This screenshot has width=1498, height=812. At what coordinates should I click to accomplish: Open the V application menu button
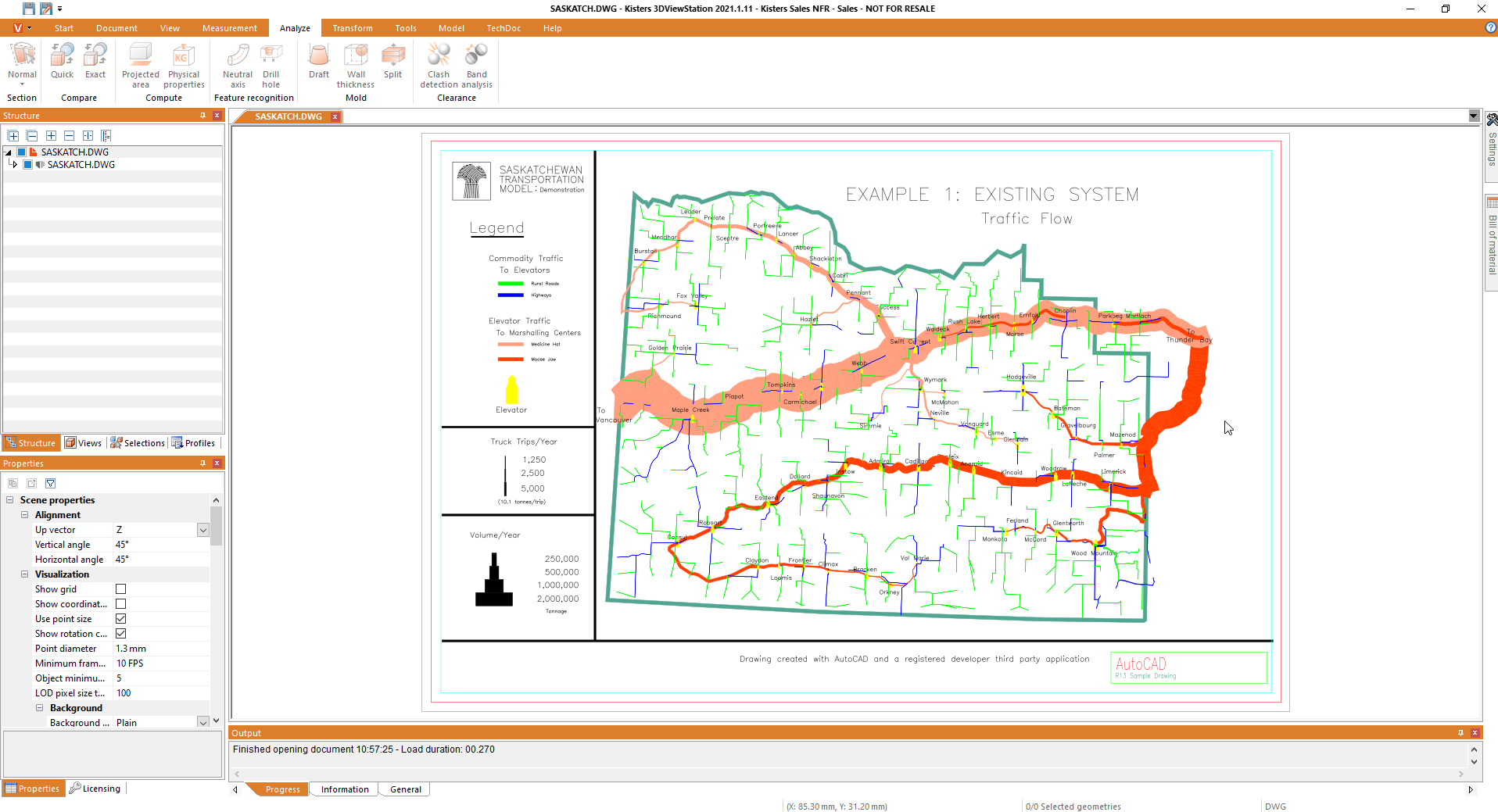click(21, 28)
